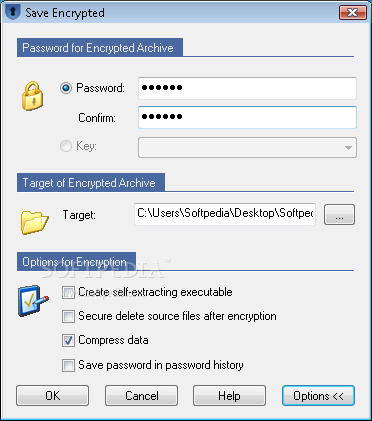Select the Password radio button
Viewport: 372px width, 421px height.
click(66, 88)
